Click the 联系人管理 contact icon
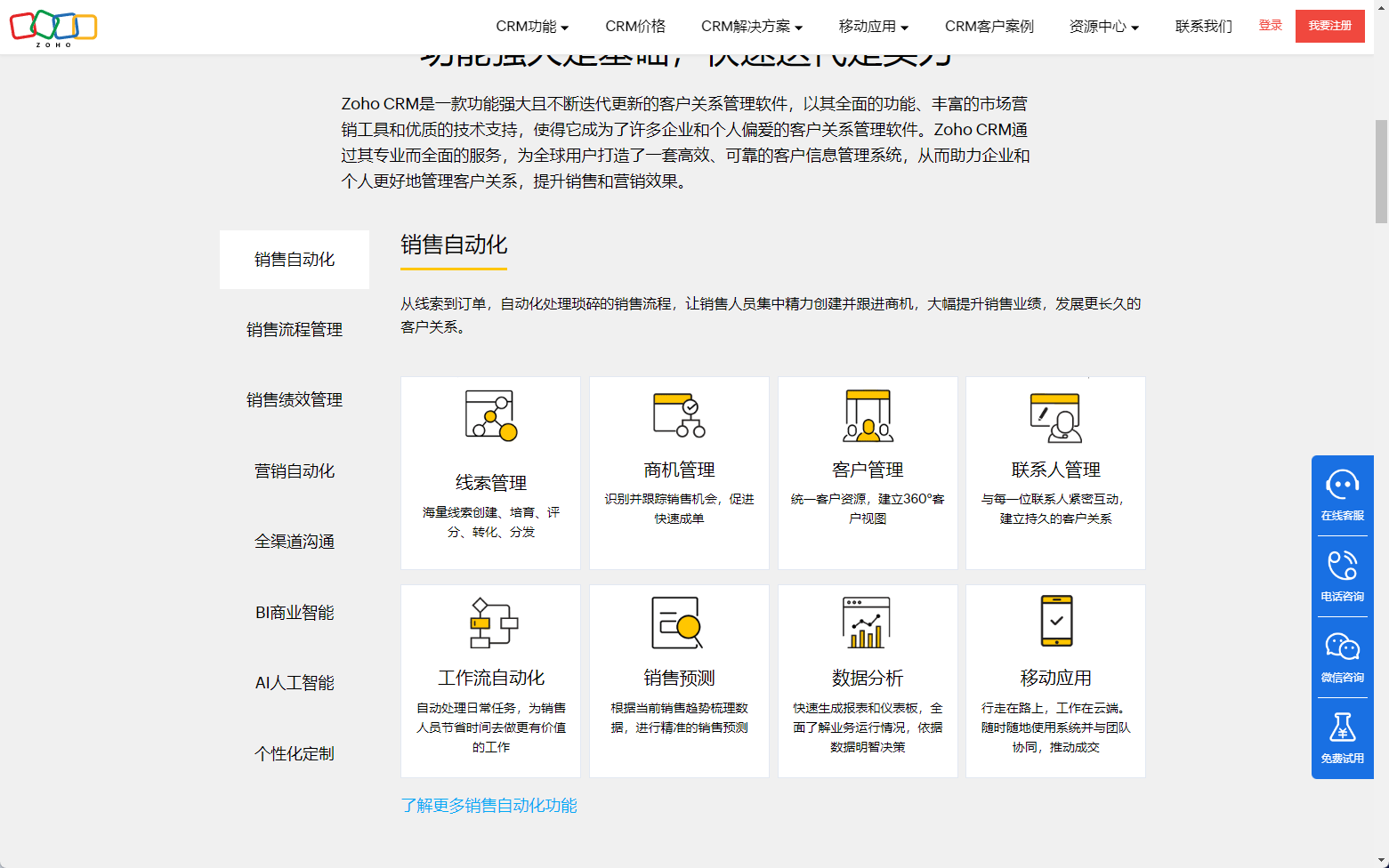The image size is (1389, 868). (x=1056, y=417)
